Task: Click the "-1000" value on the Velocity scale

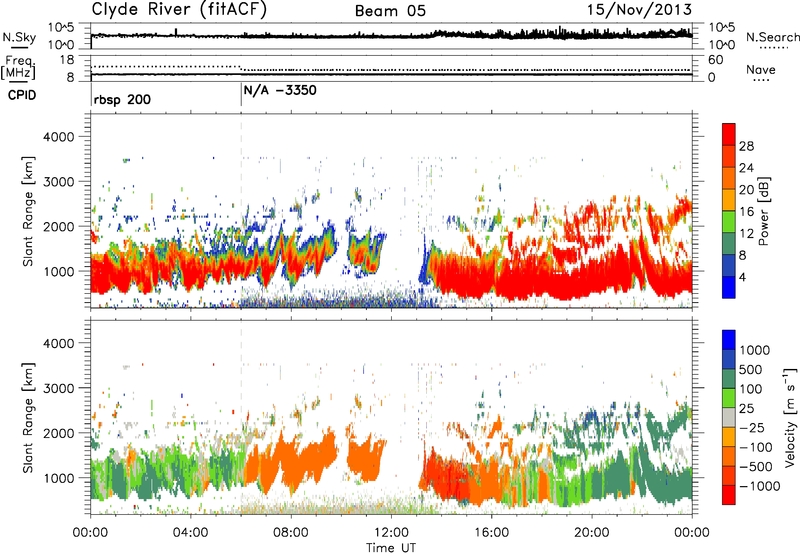Action: [759, 486]
